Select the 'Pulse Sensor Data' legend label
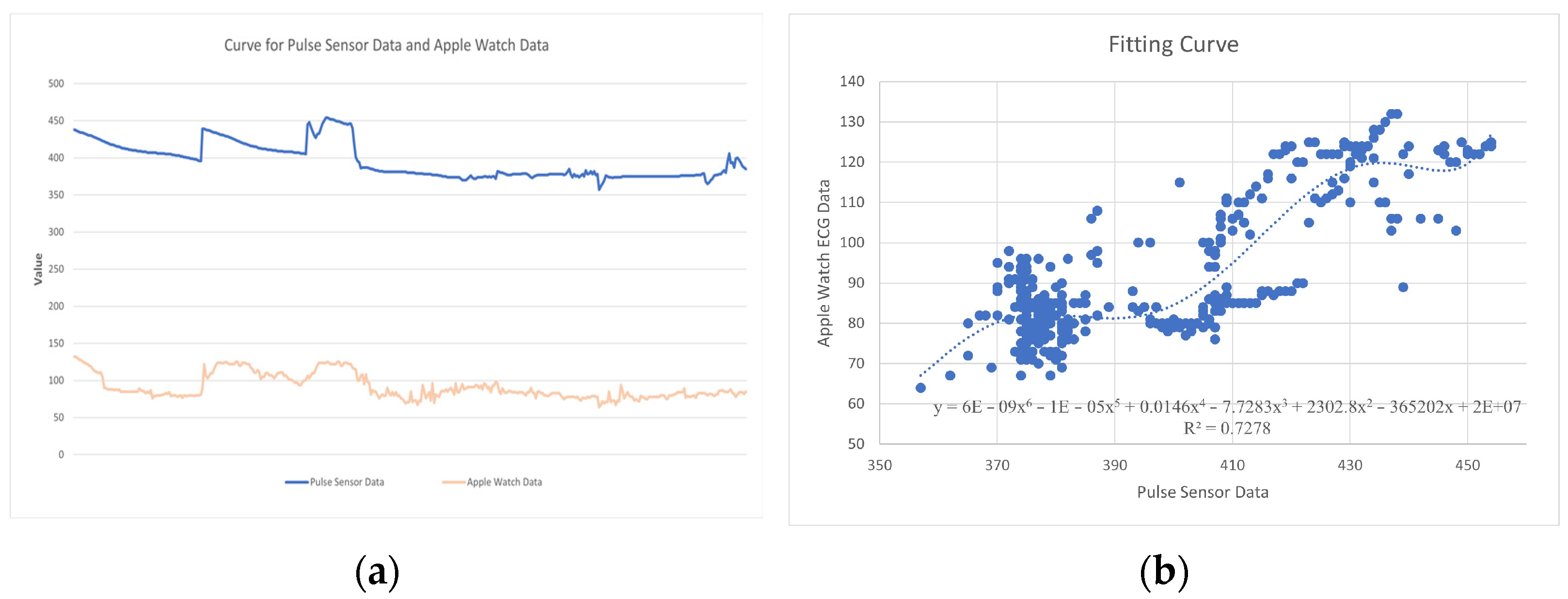The height and width of the screenshot is (599, 1568). click(347, 482)
